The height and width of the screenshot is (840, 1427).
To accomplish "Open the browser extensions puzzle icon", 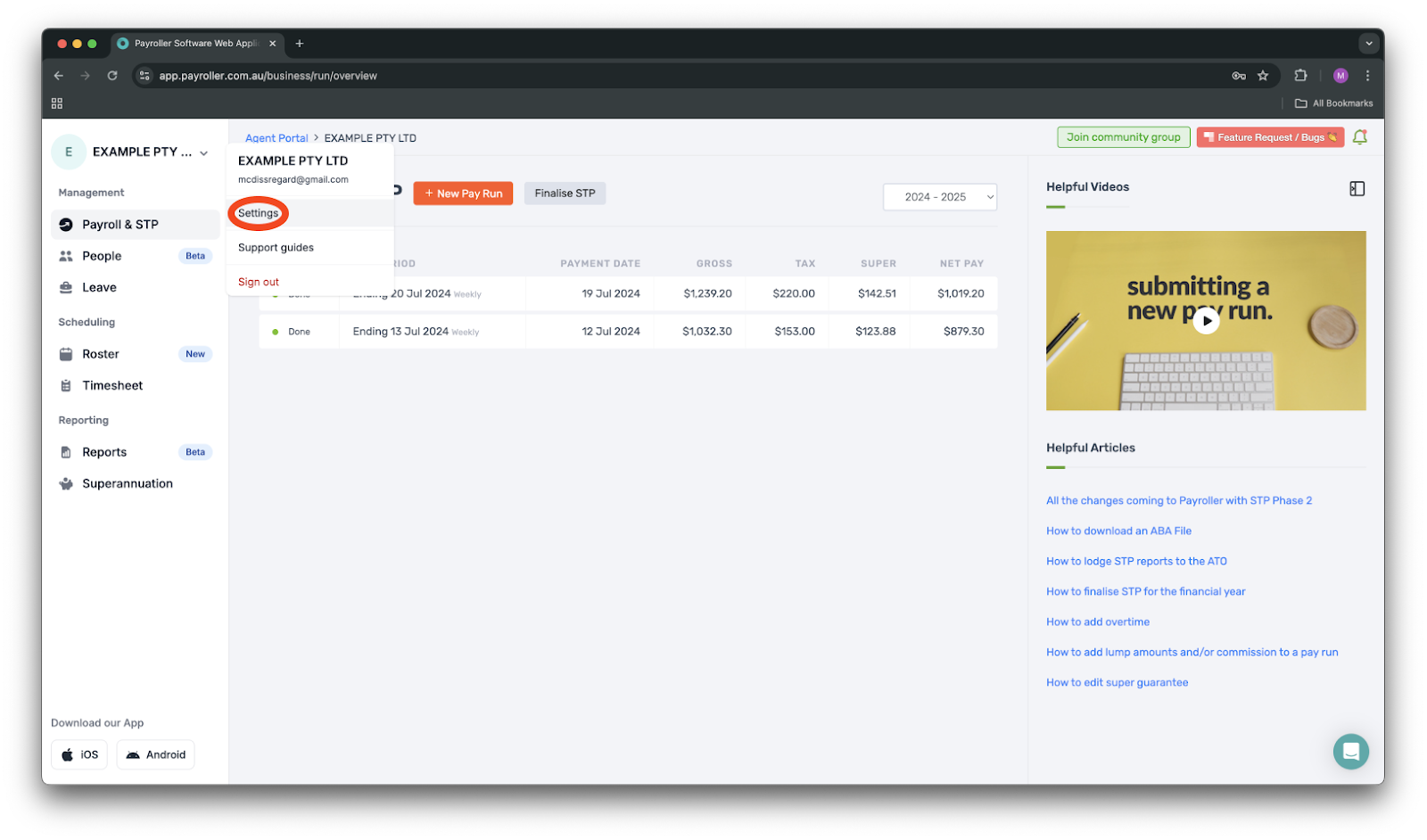I will tap(1300, 76).
